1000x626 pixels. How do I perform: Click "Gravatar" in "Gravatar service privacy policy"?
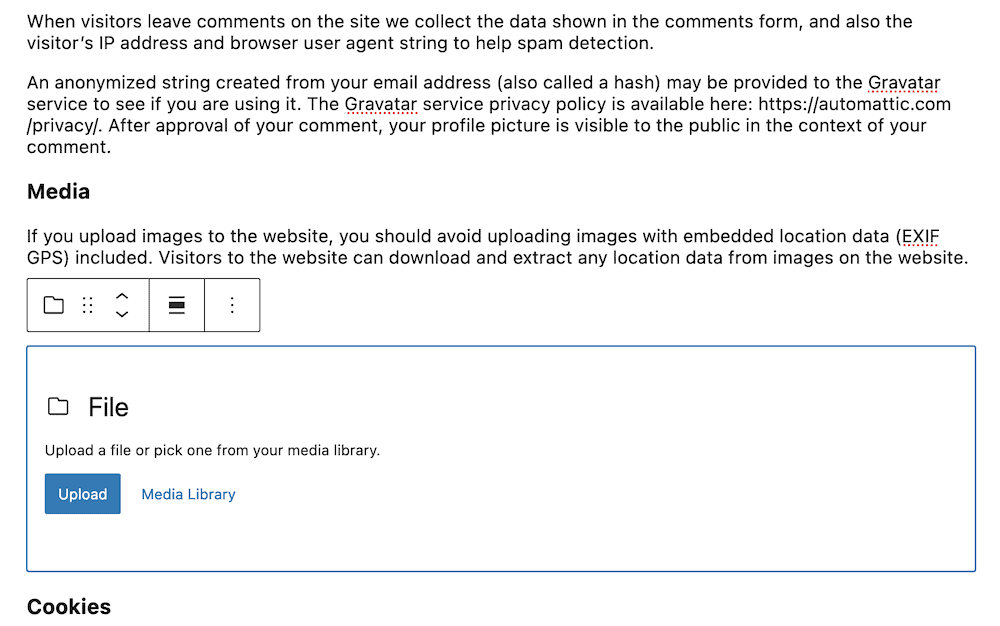point(380,104)
